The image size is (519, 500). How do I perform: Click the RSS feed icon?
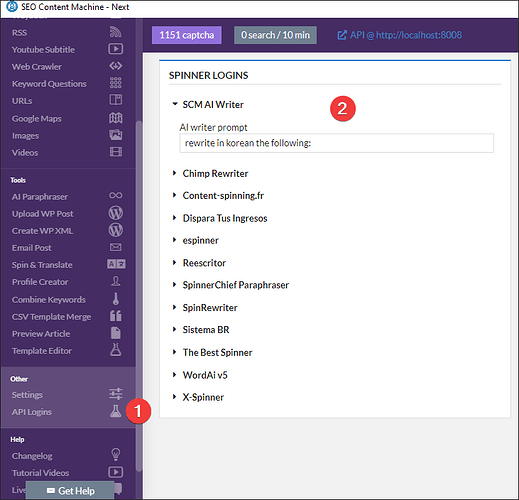(116, 32)
